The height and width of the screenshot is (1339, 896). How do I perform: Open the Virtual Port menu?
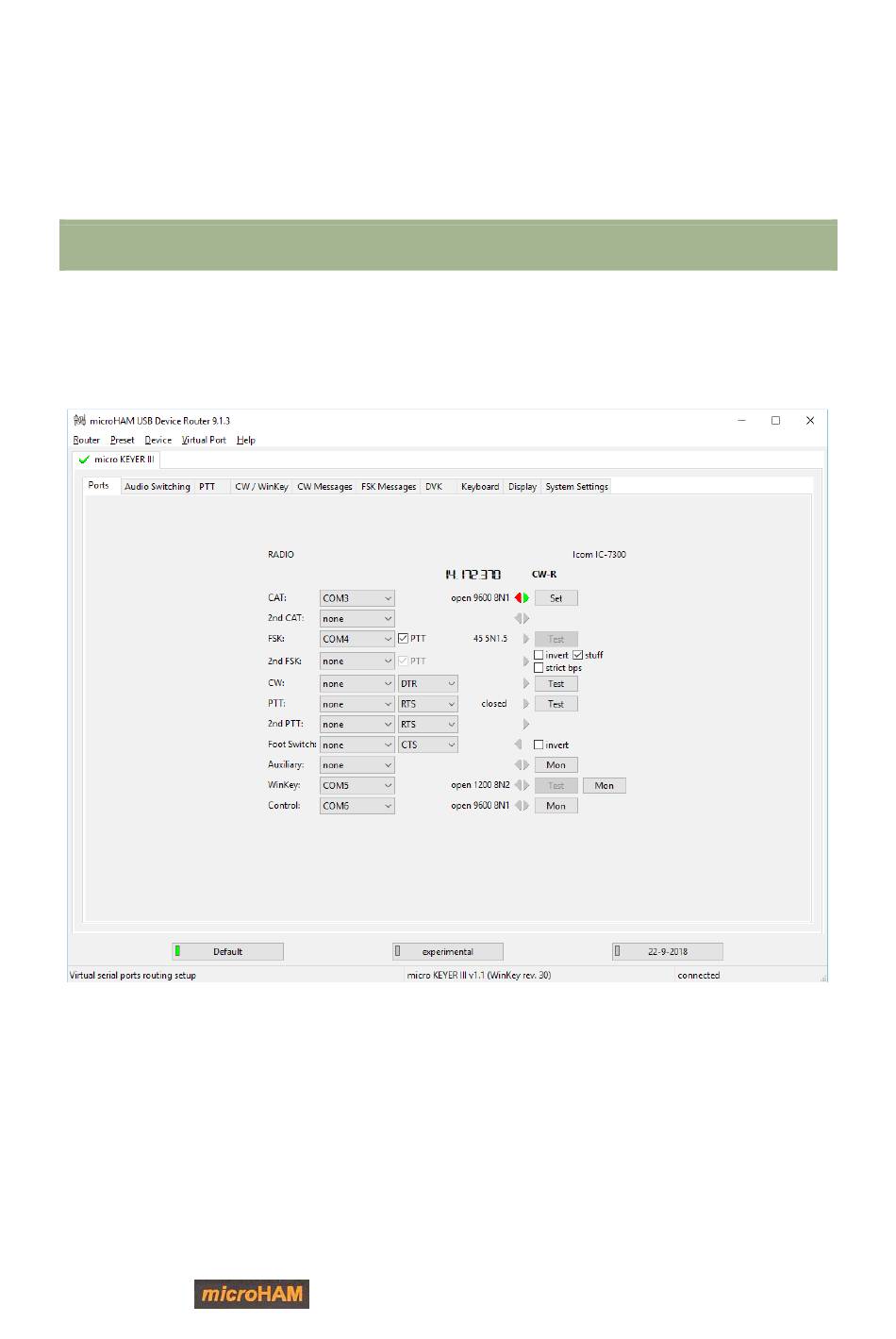[204, 440]
